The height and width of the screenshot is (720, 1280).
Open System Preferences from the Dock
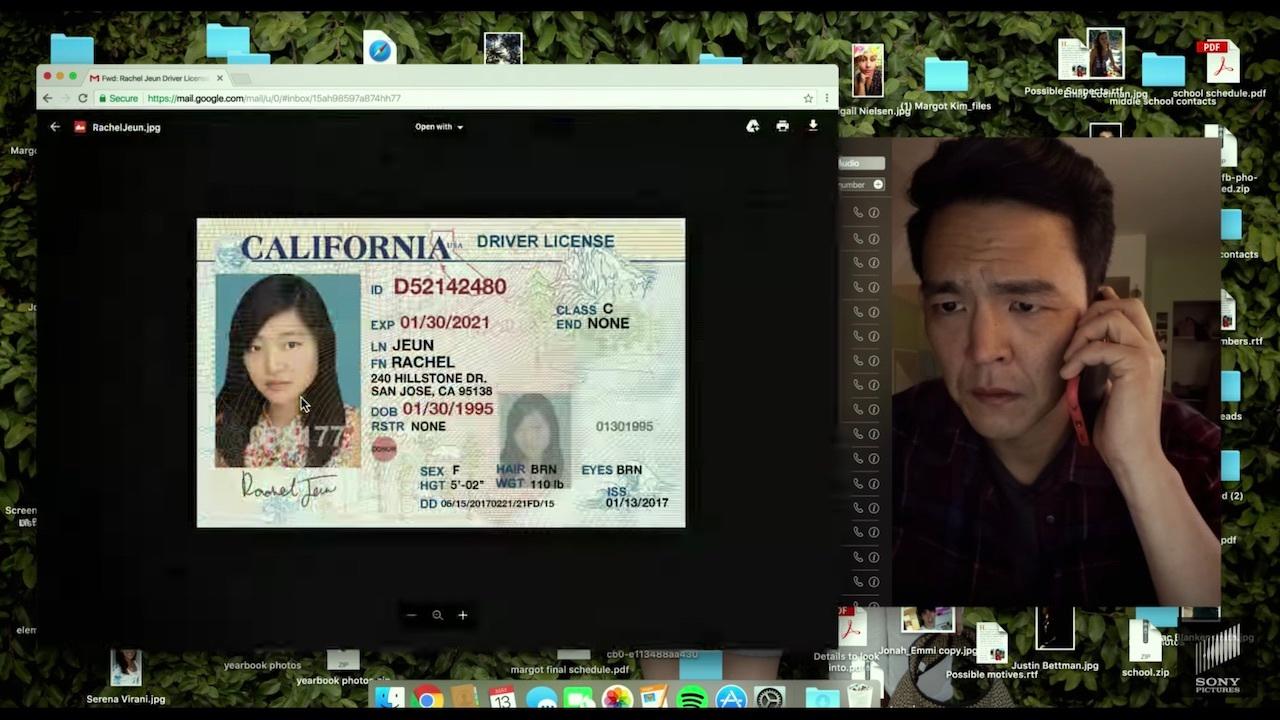[x=769, y=698]
